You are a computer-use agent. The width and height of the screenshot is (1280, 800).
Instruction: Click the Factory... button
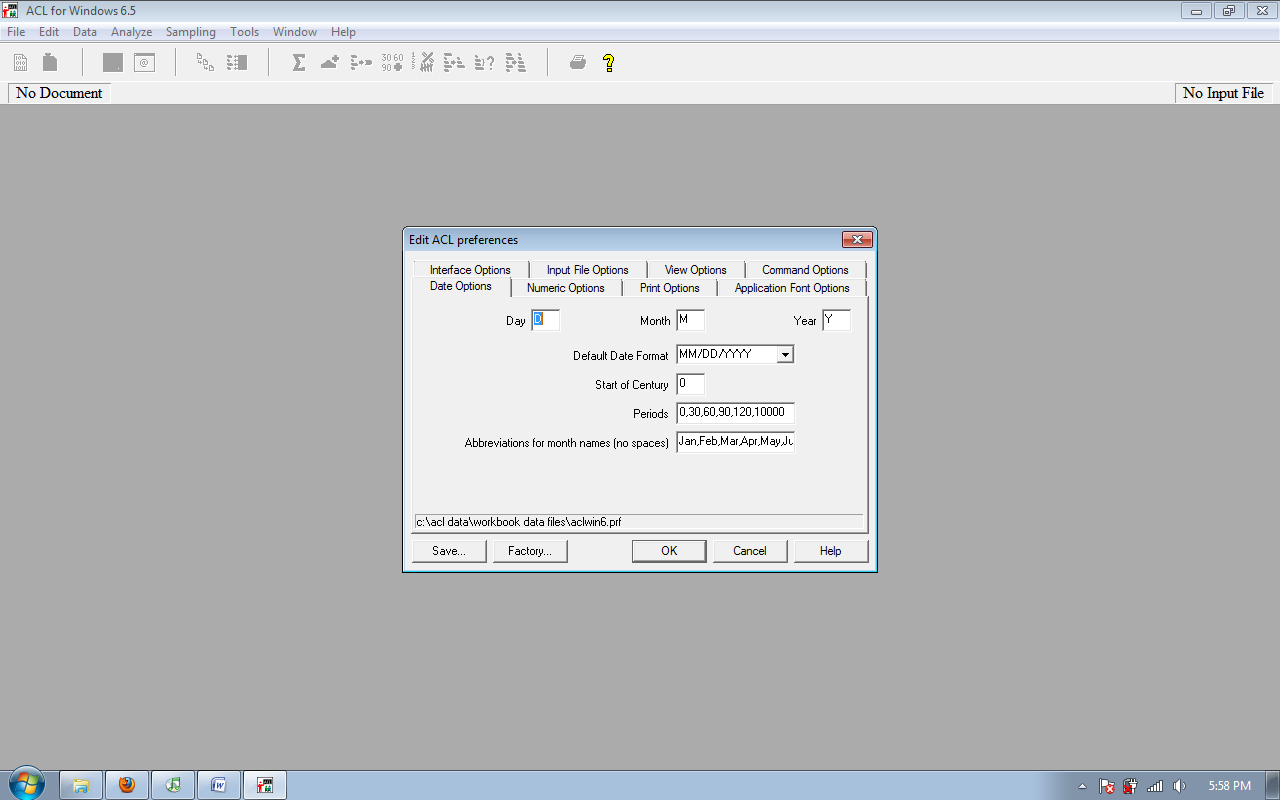click(x=530, y=551)
